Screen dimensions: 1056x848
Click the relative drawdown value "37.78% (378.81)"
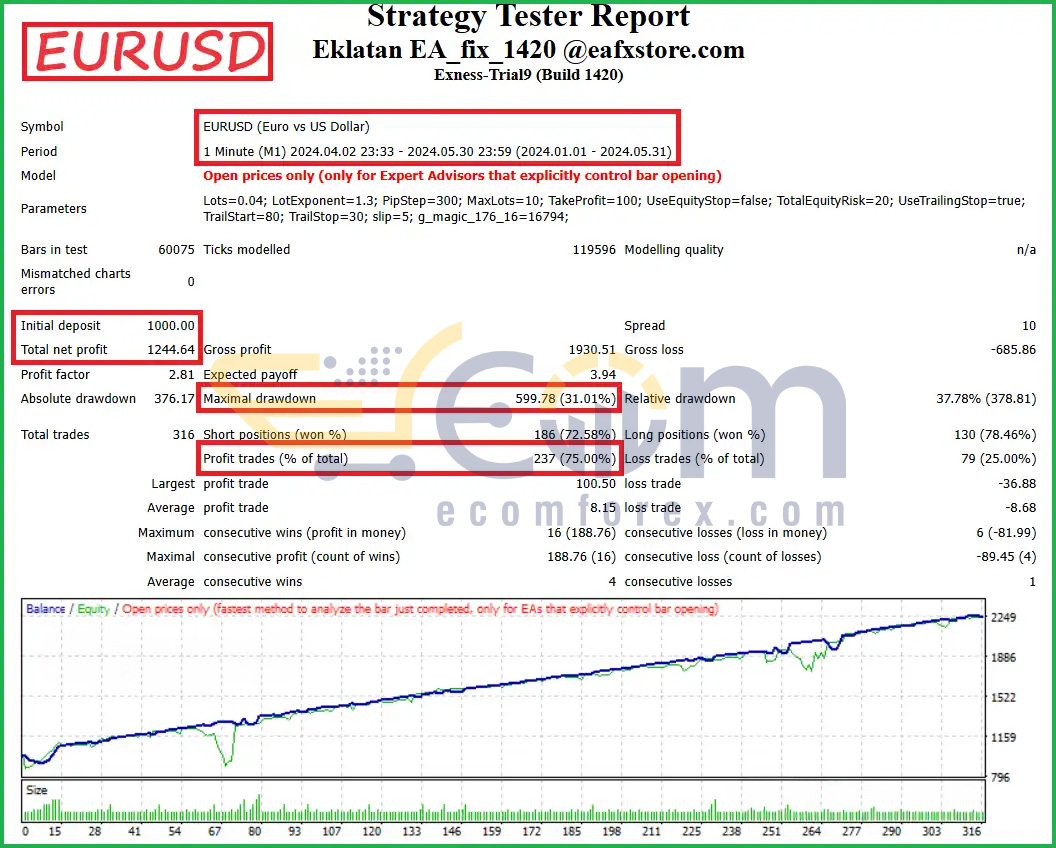tap(986, 399)
